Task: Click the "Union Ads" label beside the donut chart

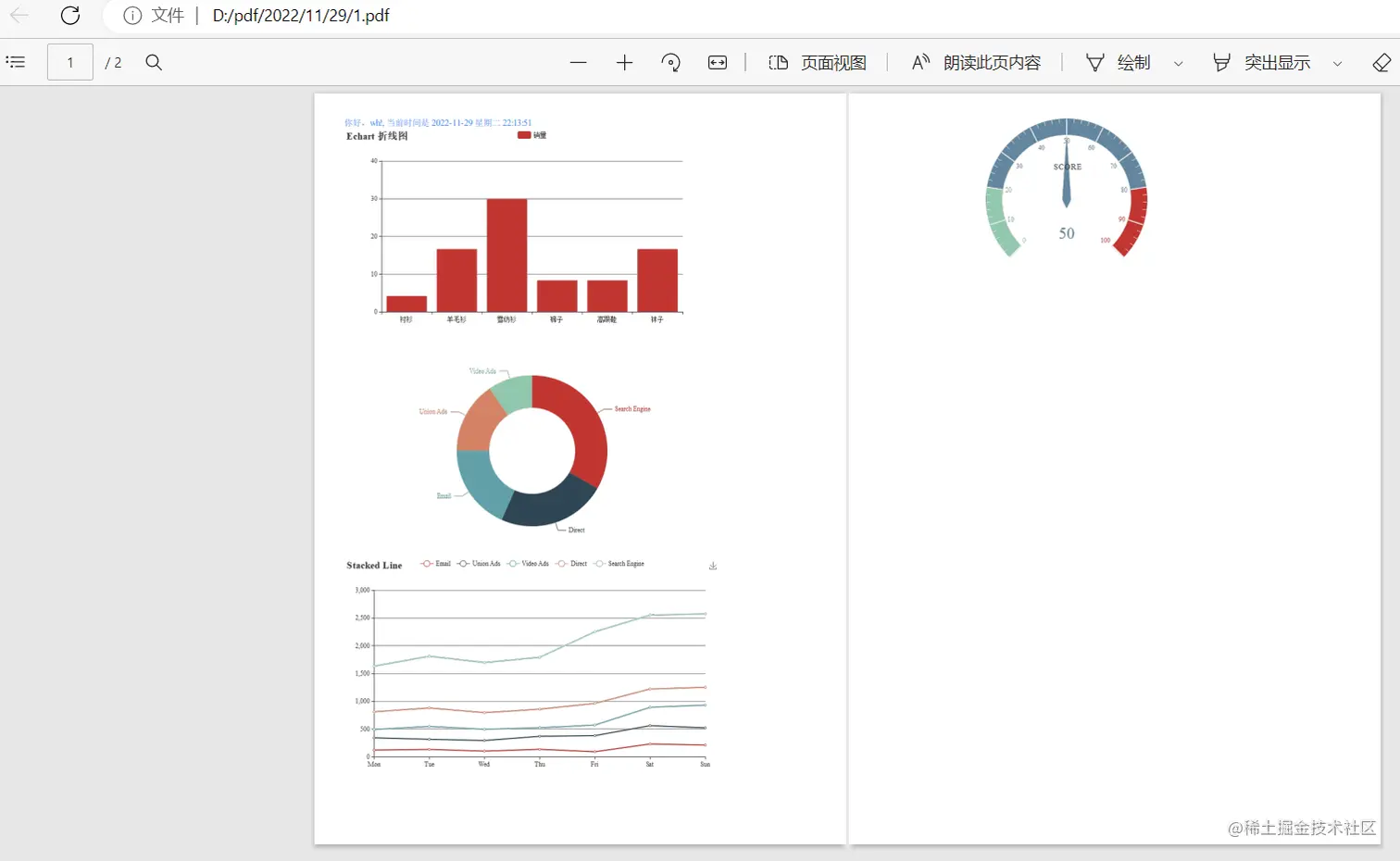Action: click(433, 412)
